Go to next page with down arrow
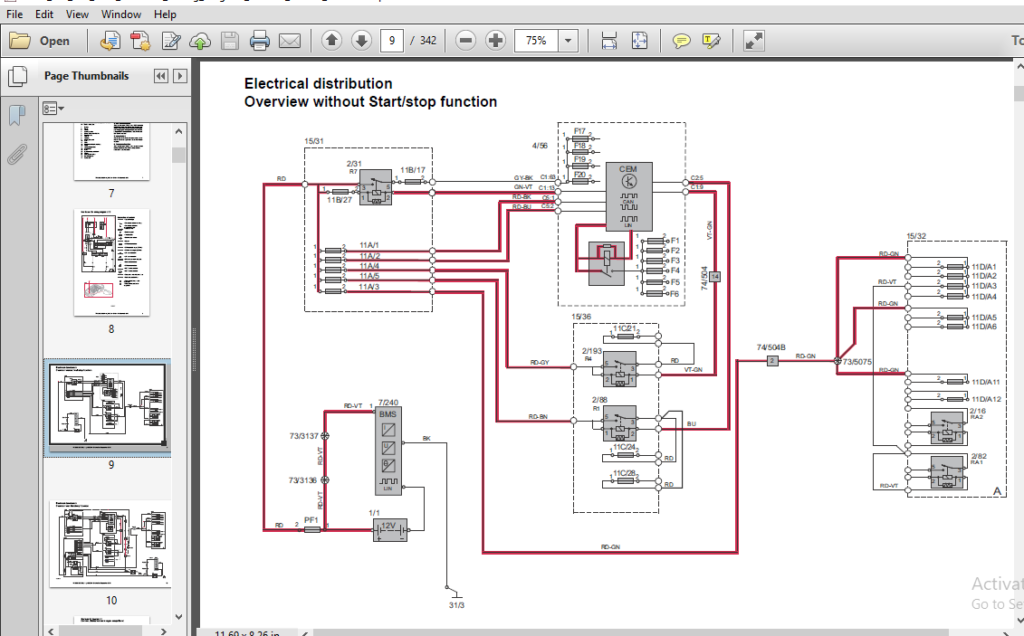 361,40
